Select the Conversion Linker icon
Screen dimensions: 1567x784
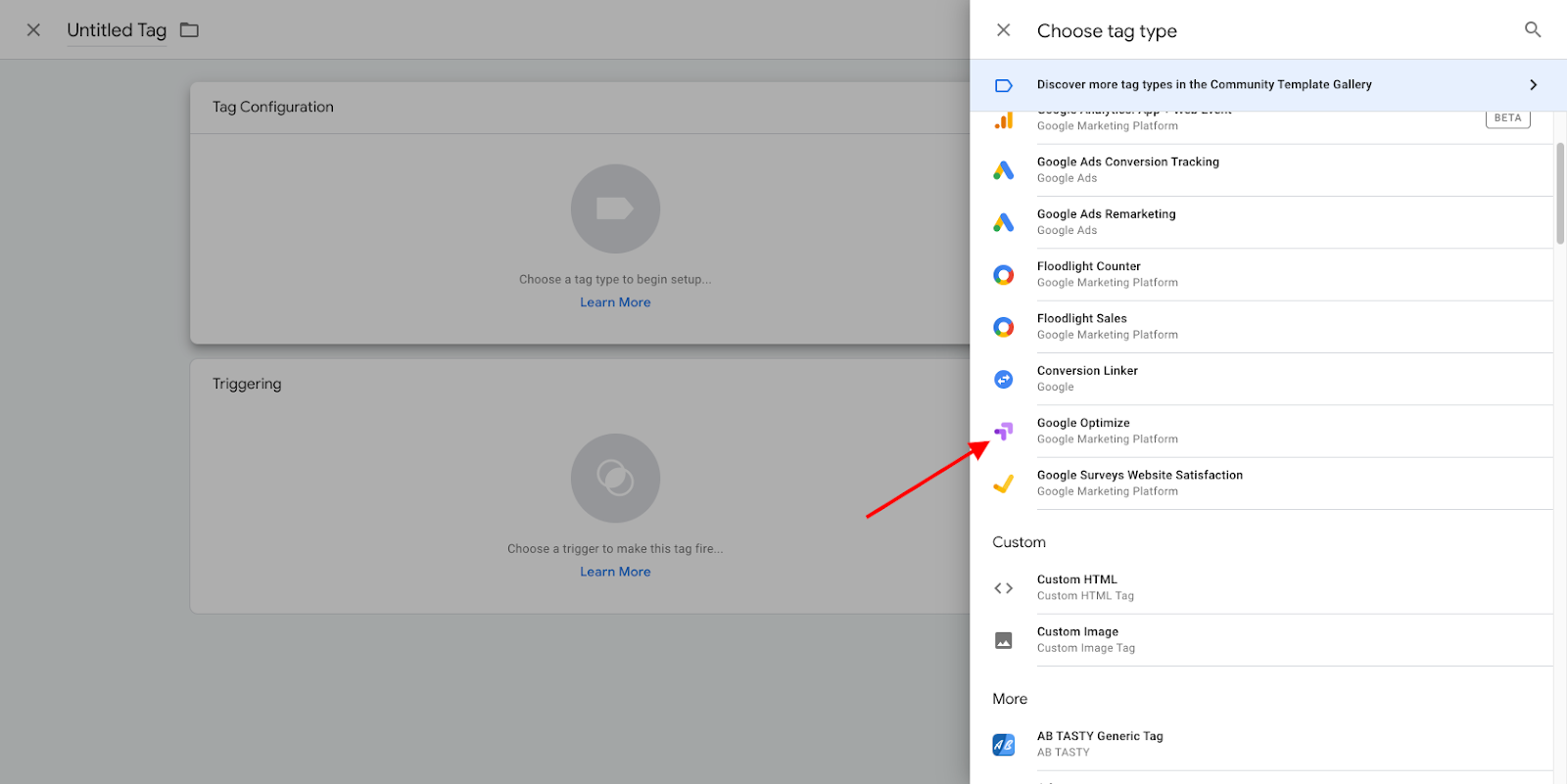1003,379
